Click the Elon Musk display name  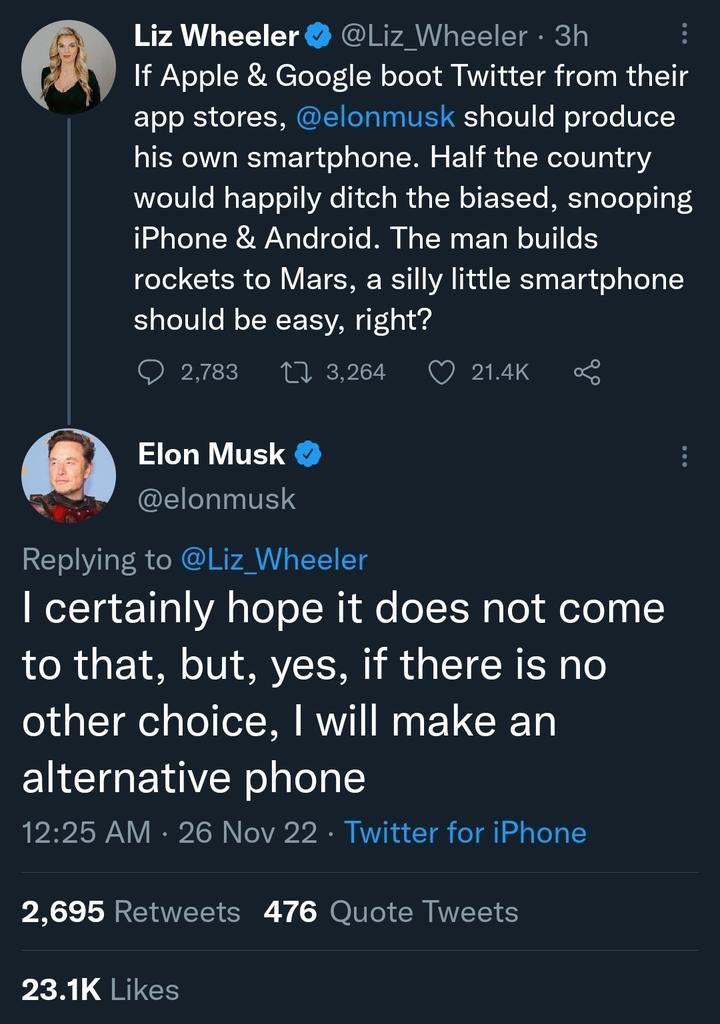[x=211, y=455]
